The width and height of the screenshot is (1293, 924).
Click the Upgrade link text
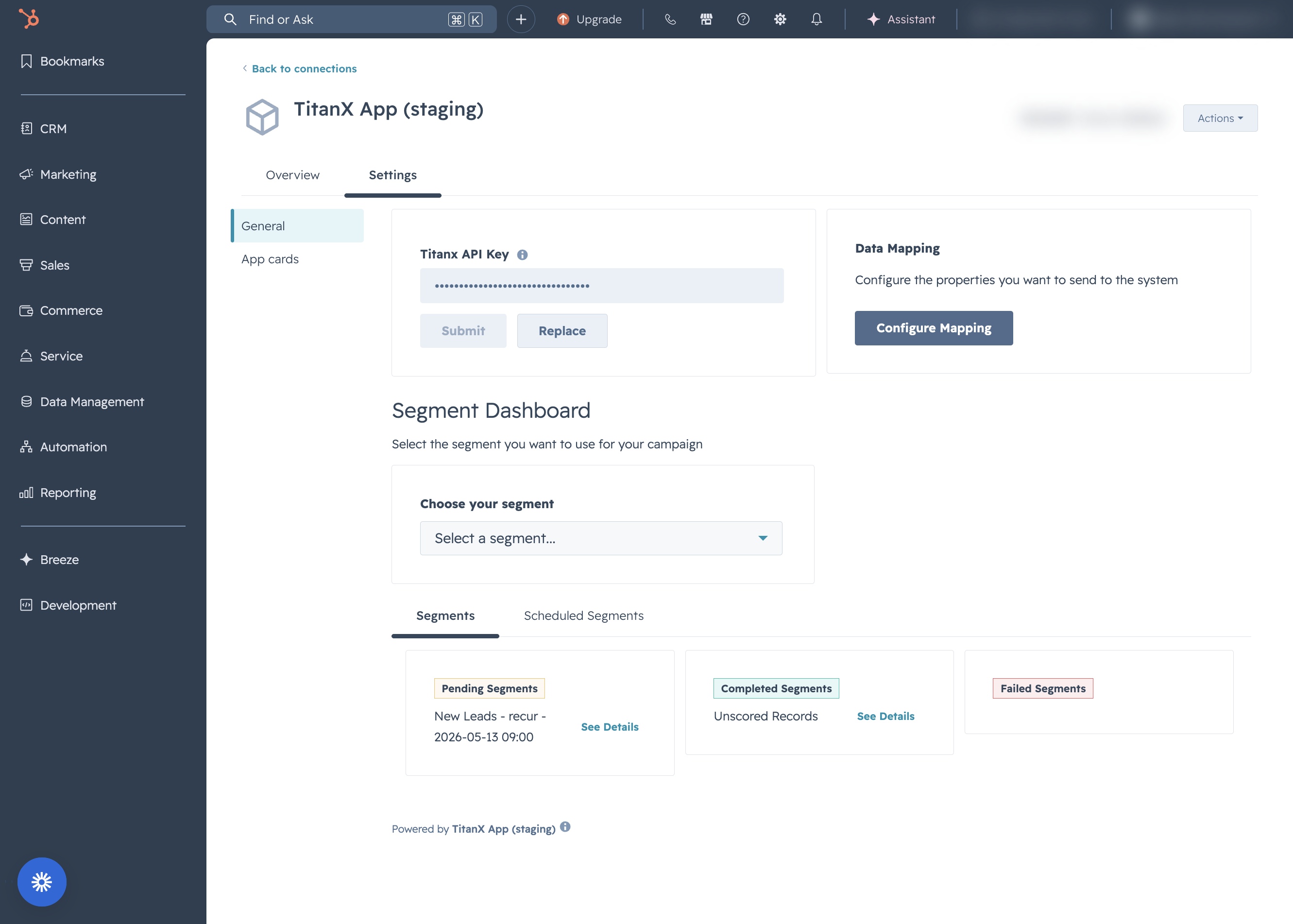pyautogui.click(x=599, y=19)
